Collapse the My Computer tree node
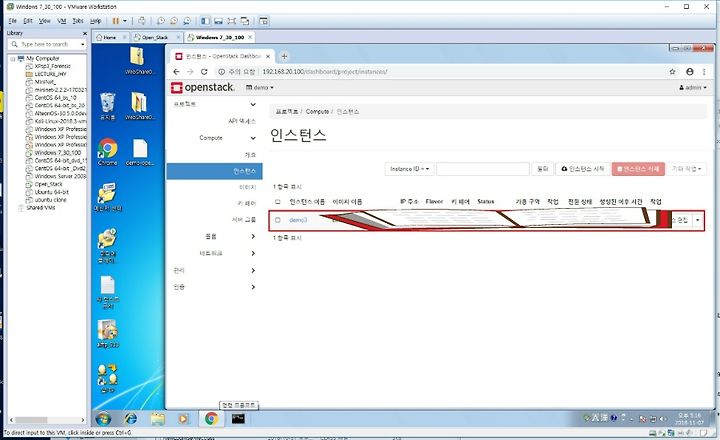Viewport: 720px width, 440px height. coord(13,59)
